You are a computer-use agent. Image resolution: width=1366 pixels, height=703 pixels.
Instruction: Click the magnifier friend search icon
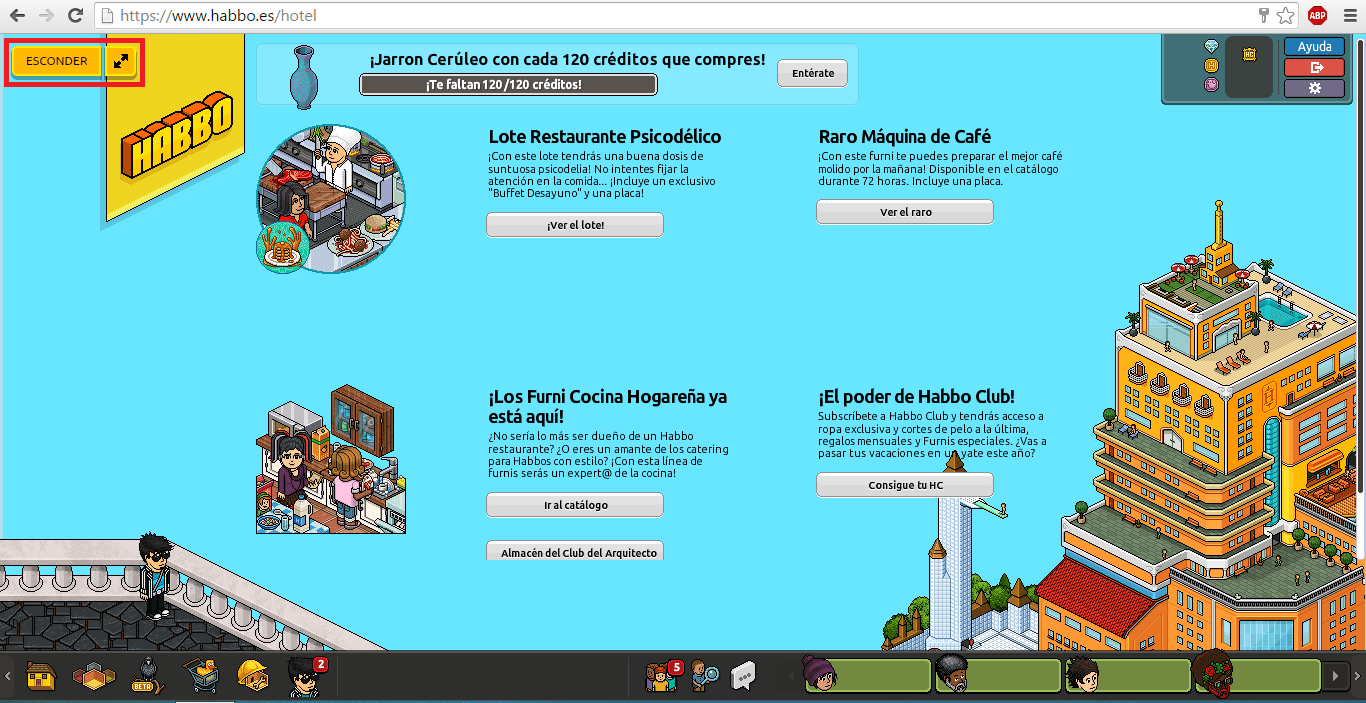[x=705, y=677]
